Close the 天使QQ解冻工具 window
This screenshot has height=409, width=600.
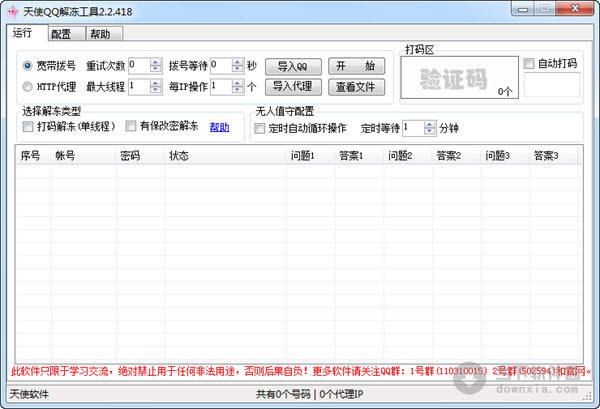(575, 9)
